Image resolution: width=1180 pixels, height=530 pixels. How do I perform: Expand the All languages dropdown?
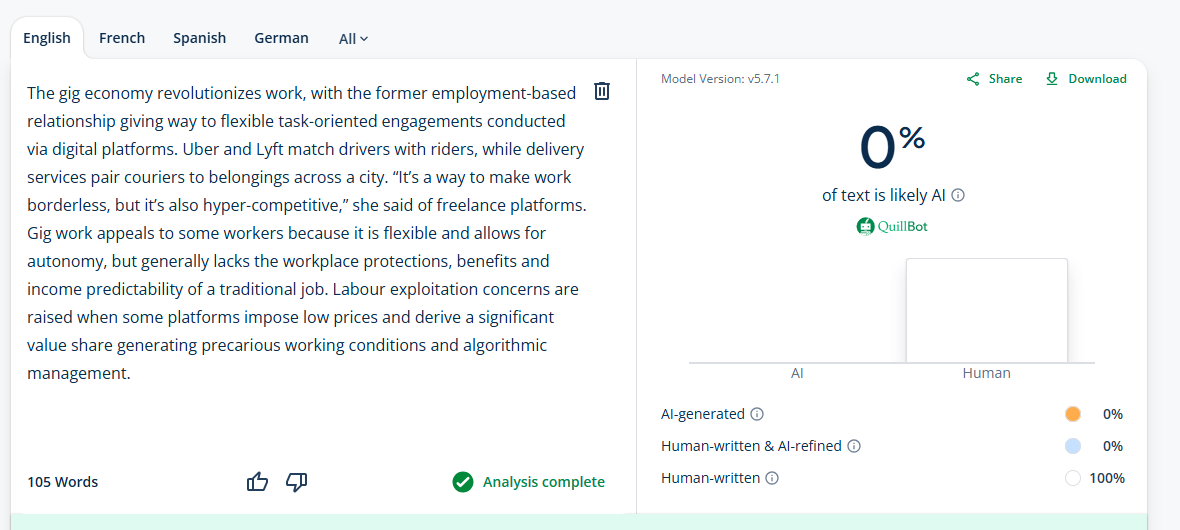(x=354, y=39)
